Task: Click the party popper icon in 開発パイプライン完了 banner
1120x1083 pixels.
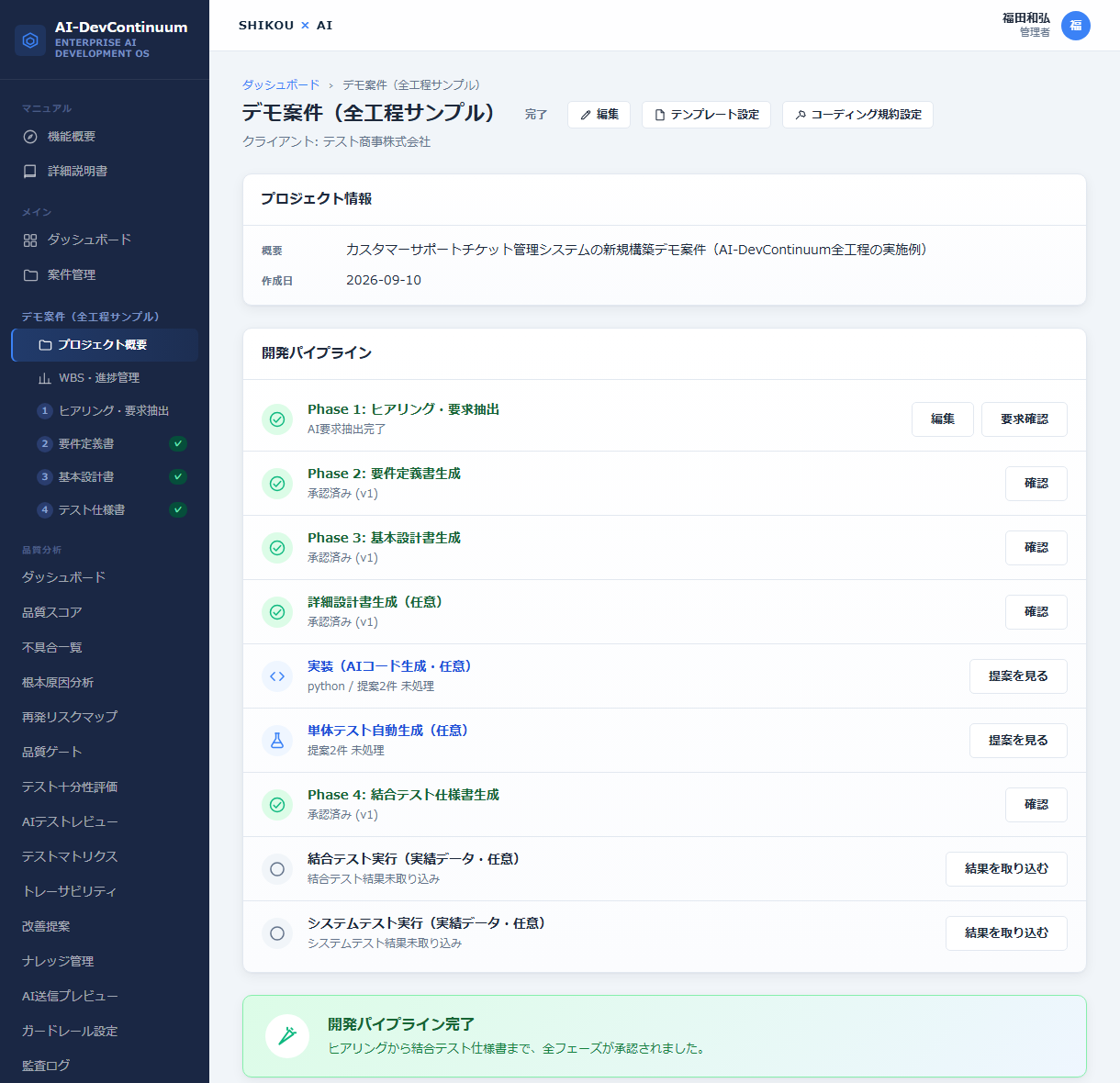Action: (287, 1036)
